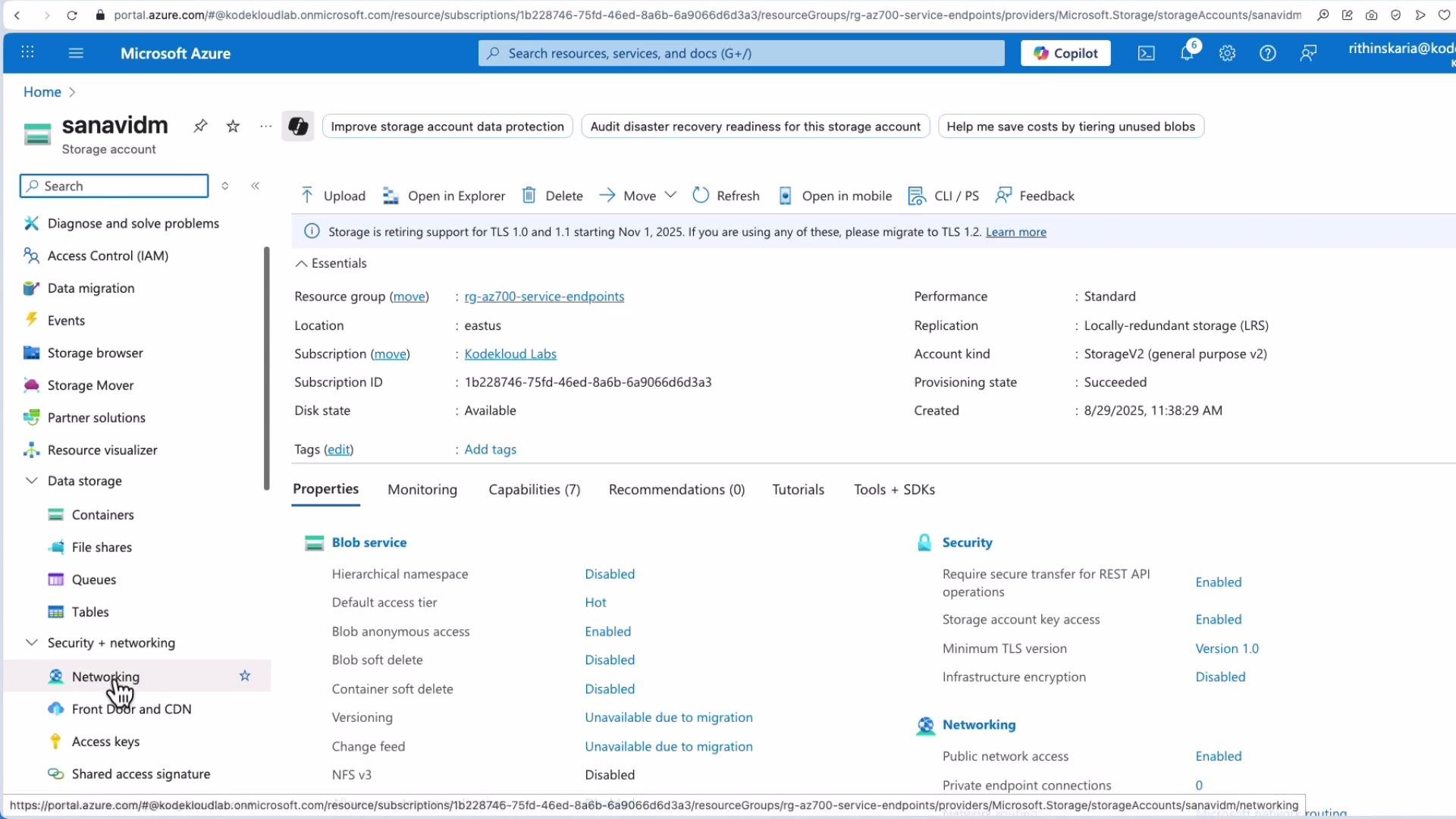Favorite the Networking menu item star
The image size is (1456, 819).
point(245,676)
